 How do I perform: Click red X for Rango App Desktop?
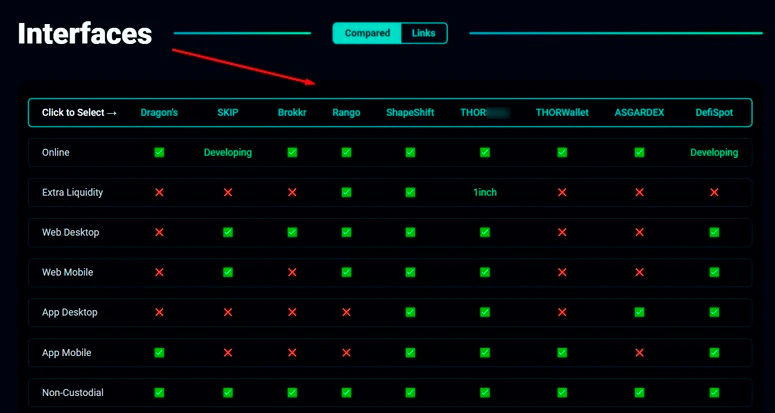pos(346,313)
